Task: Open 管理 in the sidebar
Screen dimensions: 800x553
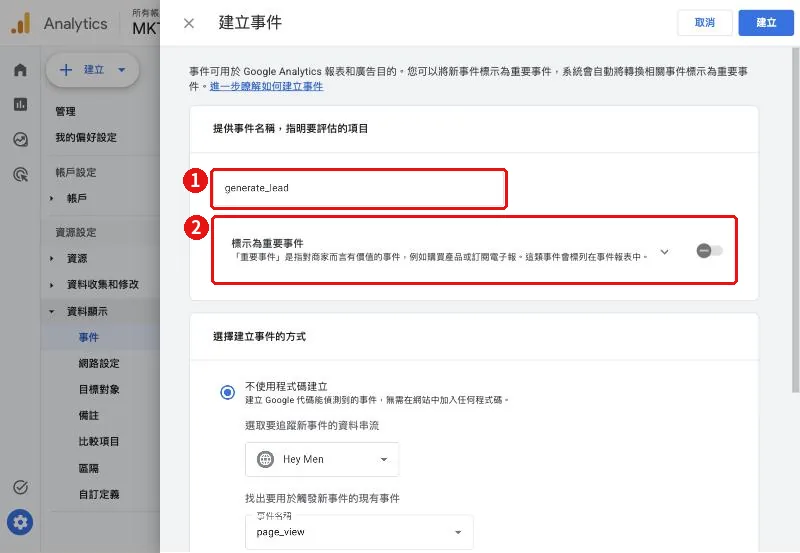Action: click(65, 111)
